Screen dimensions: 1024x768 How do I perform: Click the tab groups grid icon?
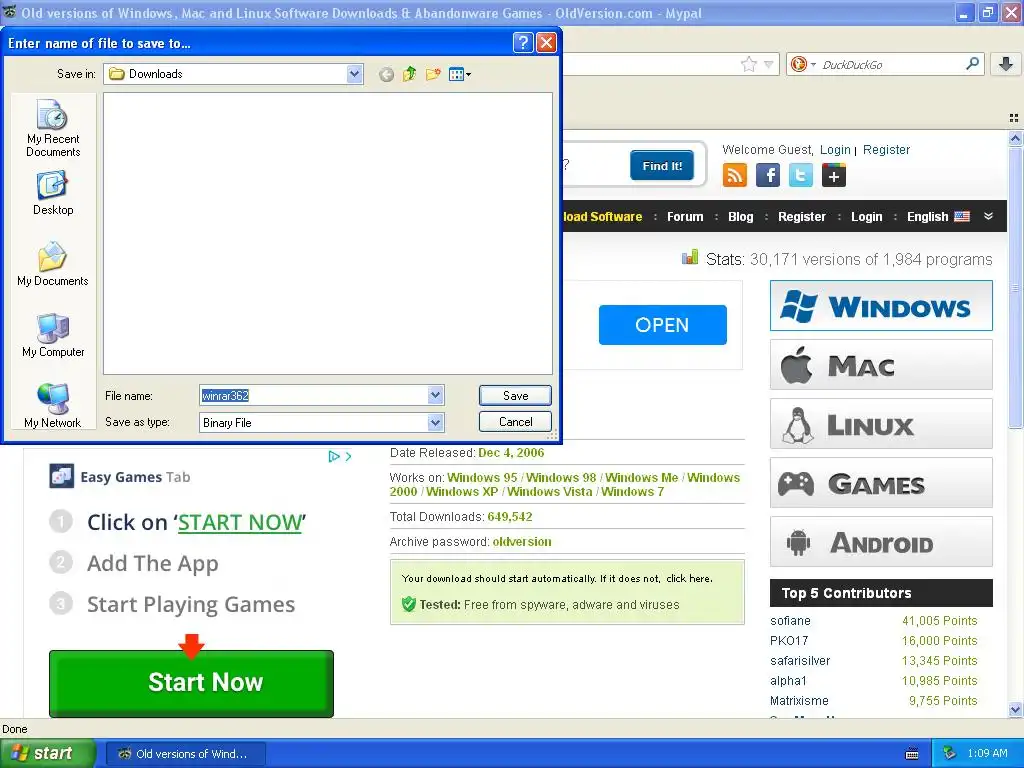click(x=1014, y=118)
